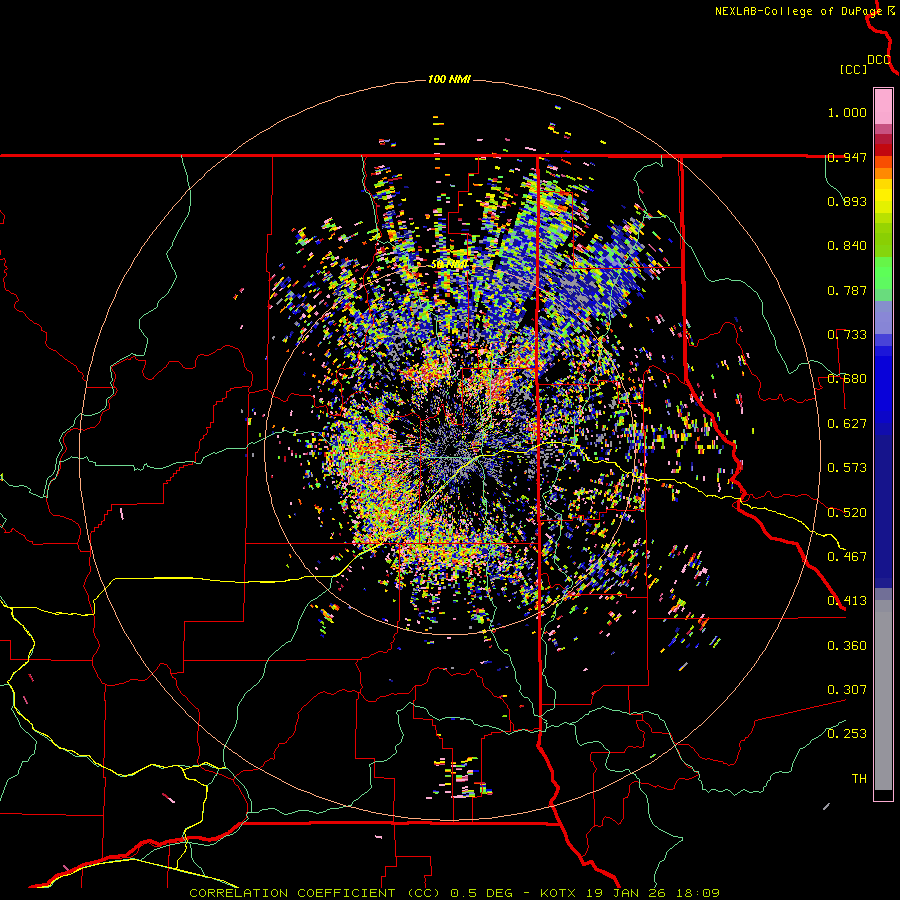
Task: Click the 100 NMI range ring label
Action: coord(449,79)
